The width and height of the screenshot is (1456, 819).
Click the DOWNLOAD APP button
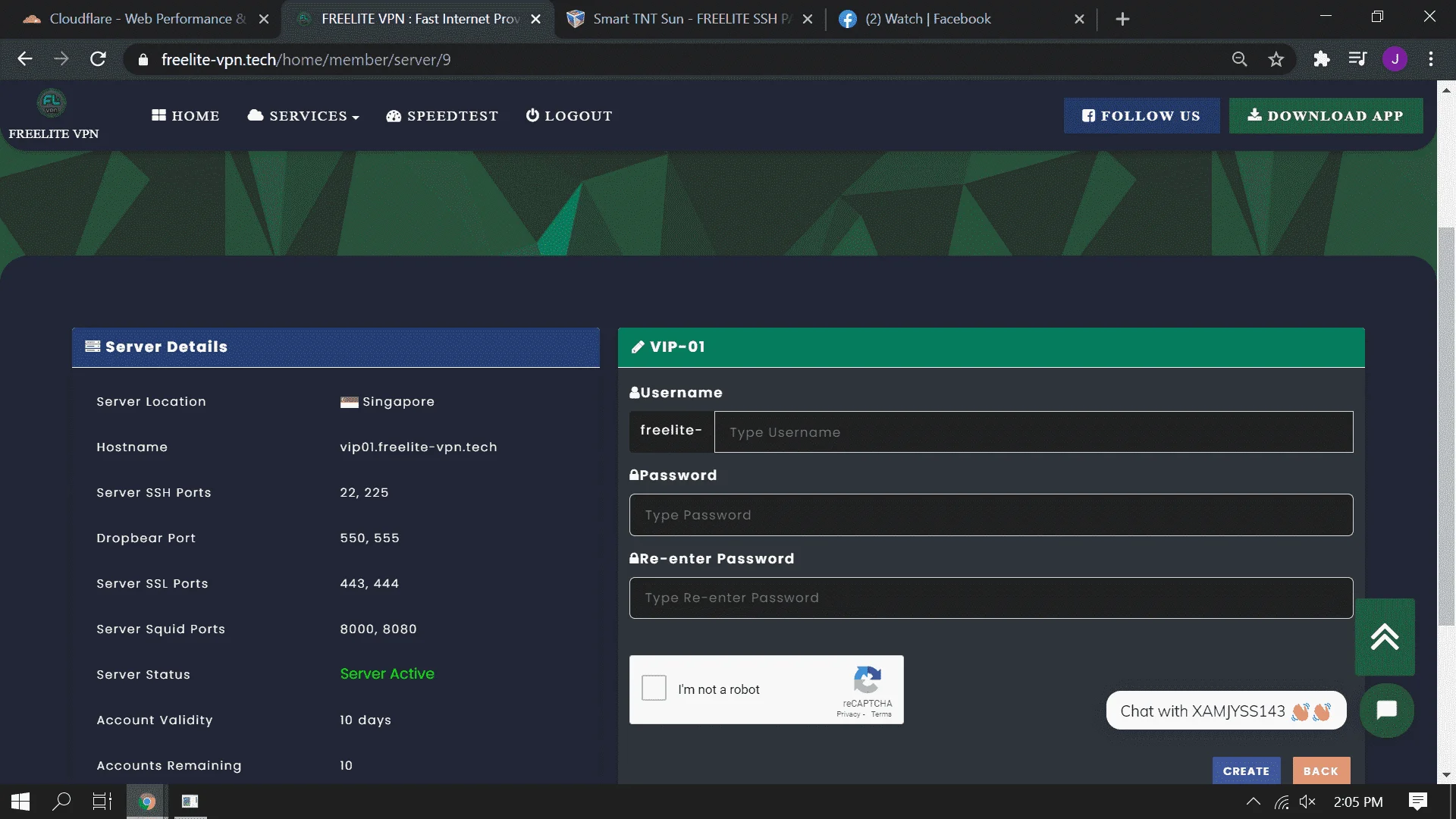1326,116
